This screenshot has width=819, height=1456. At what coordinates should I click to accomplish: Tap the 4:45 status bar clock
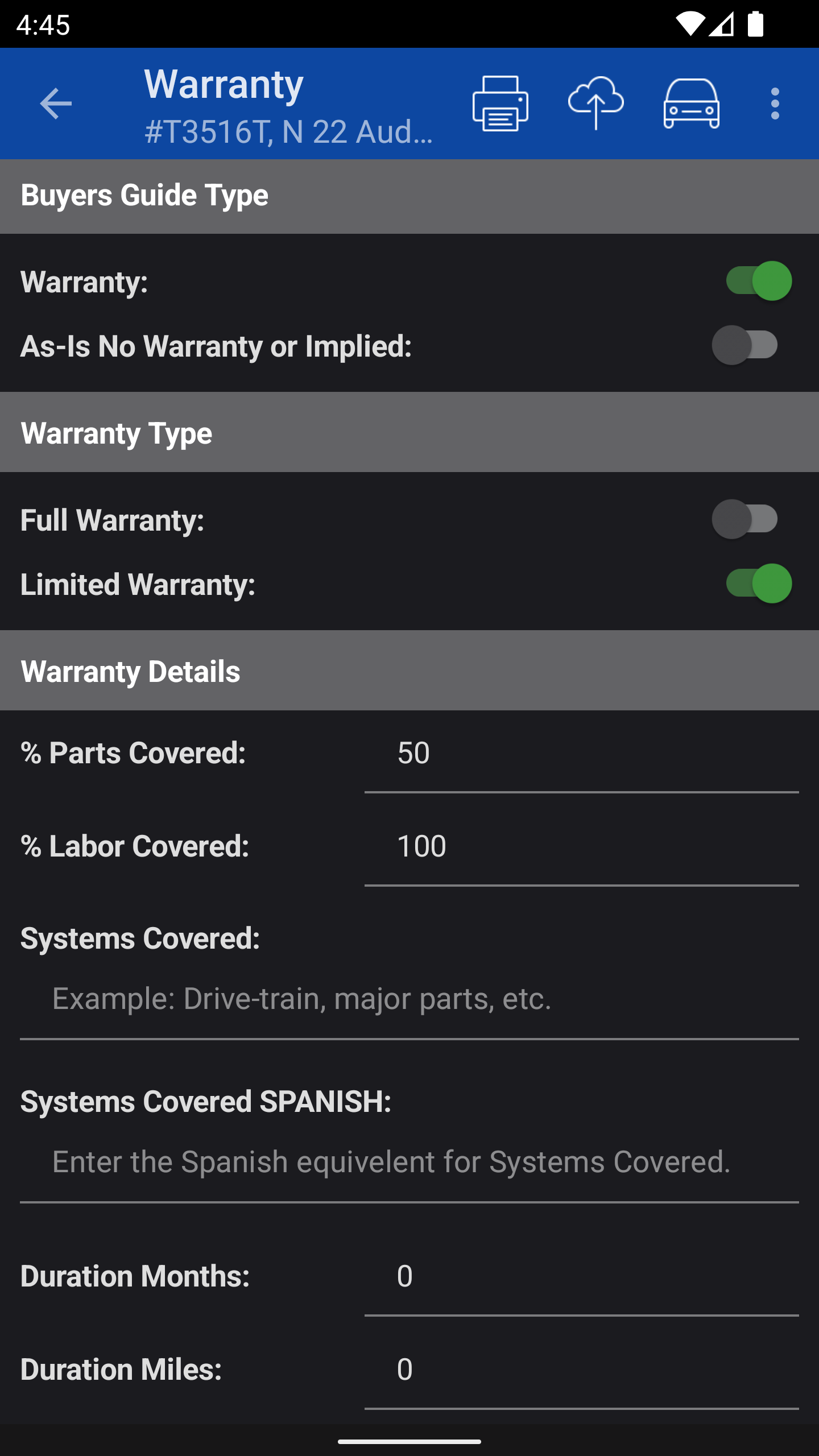(43, 25)
